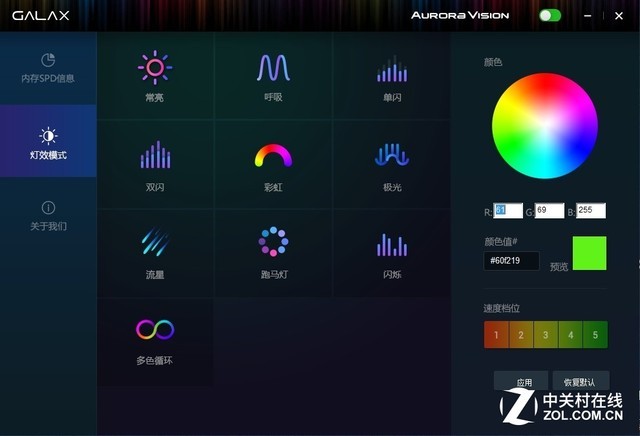640x436 pixels.
Task: Click the 恢复默认 restore default button
Action: [x=580, y=382]
